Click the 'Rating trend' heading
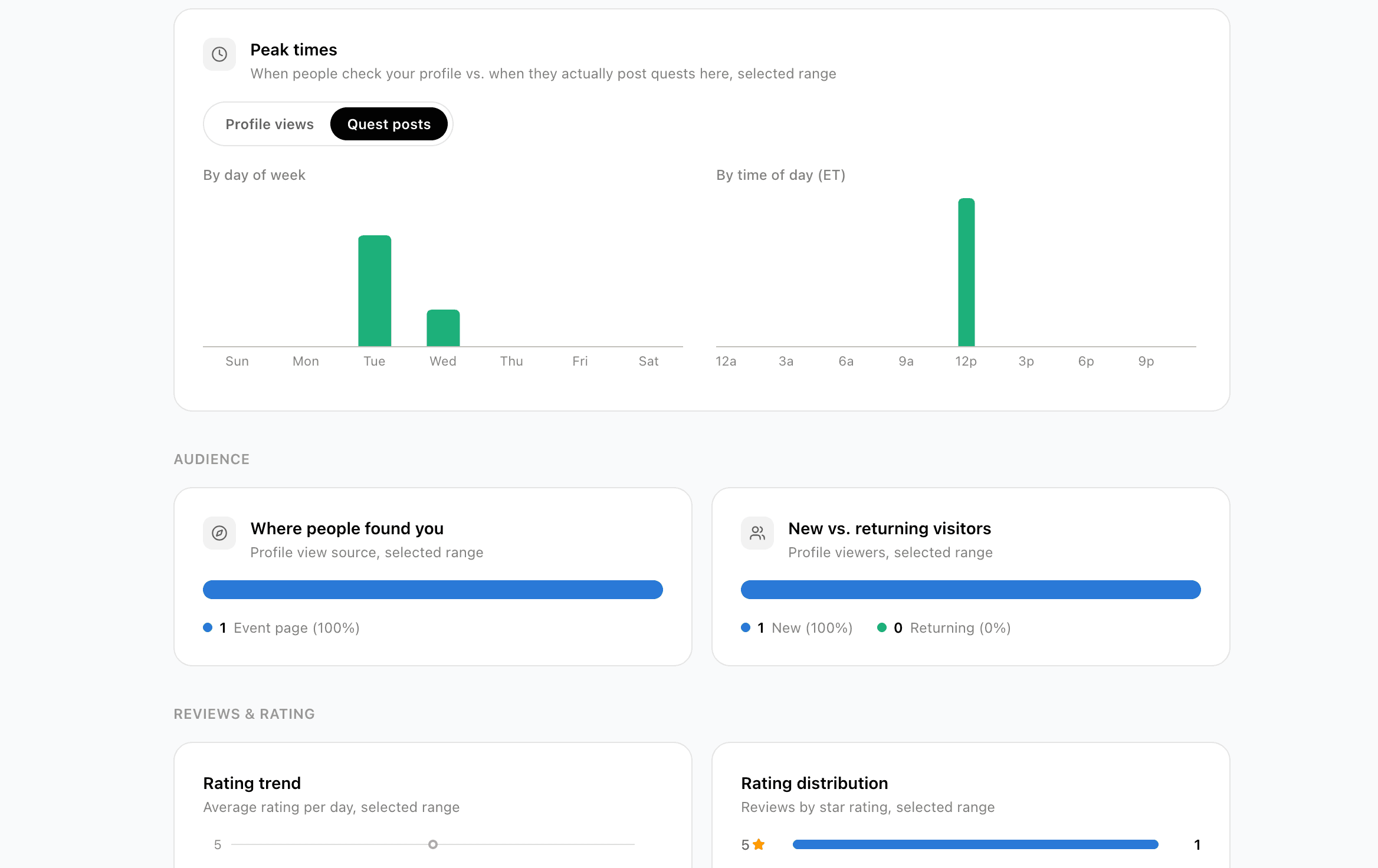This screenshot has height=868, width=1378. (252, 783)
